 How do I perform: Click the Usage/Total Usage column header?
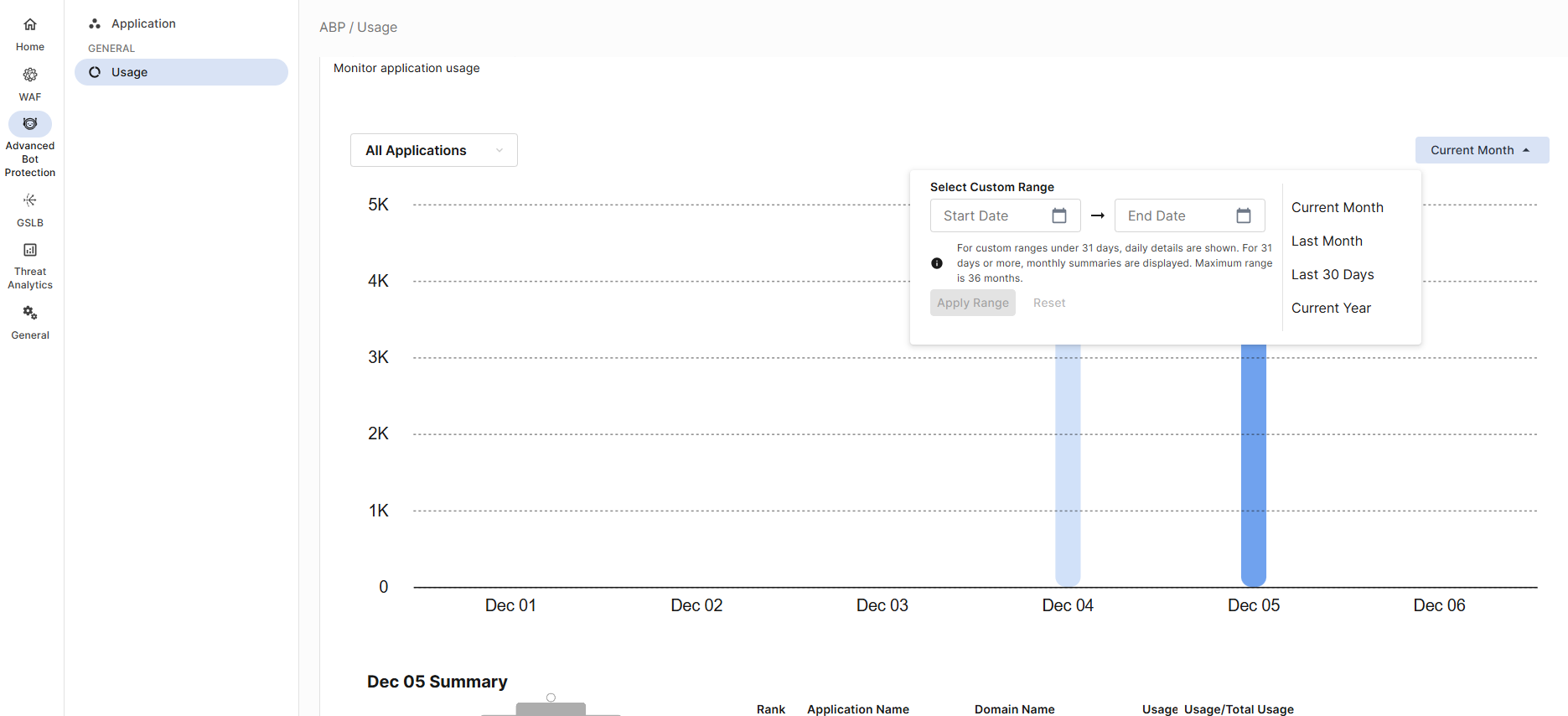click(1239, 709)
